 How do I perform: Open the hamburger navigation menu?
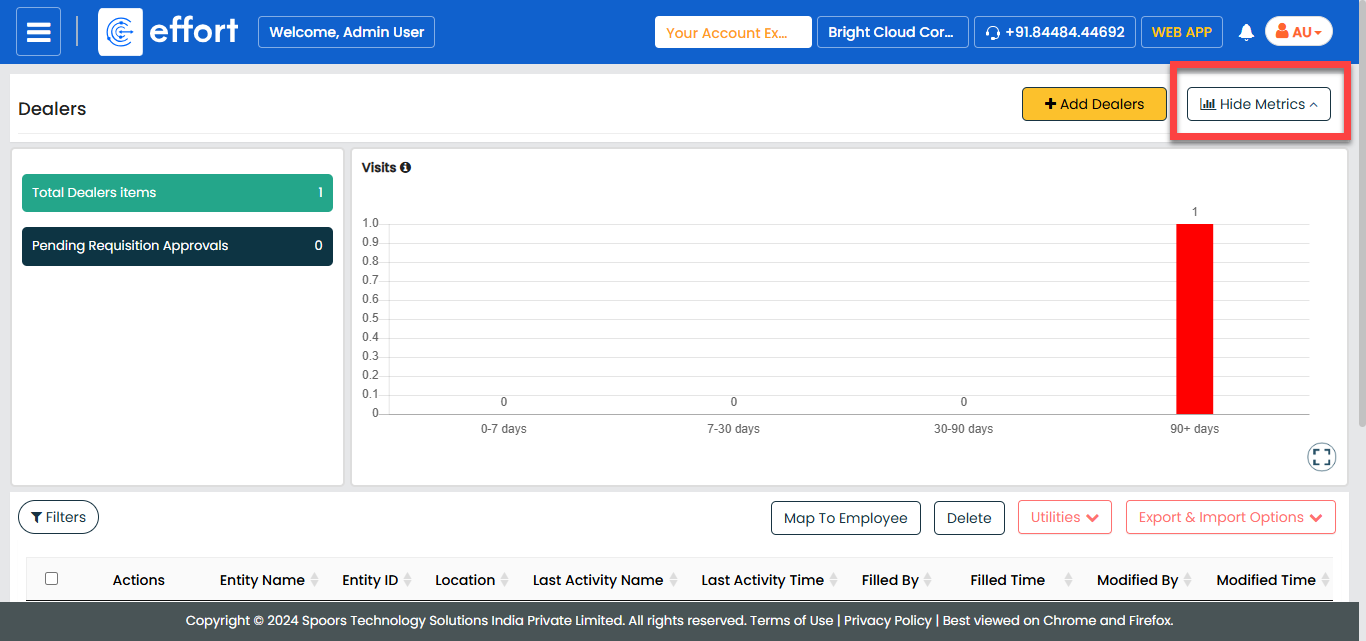(38, 32)
